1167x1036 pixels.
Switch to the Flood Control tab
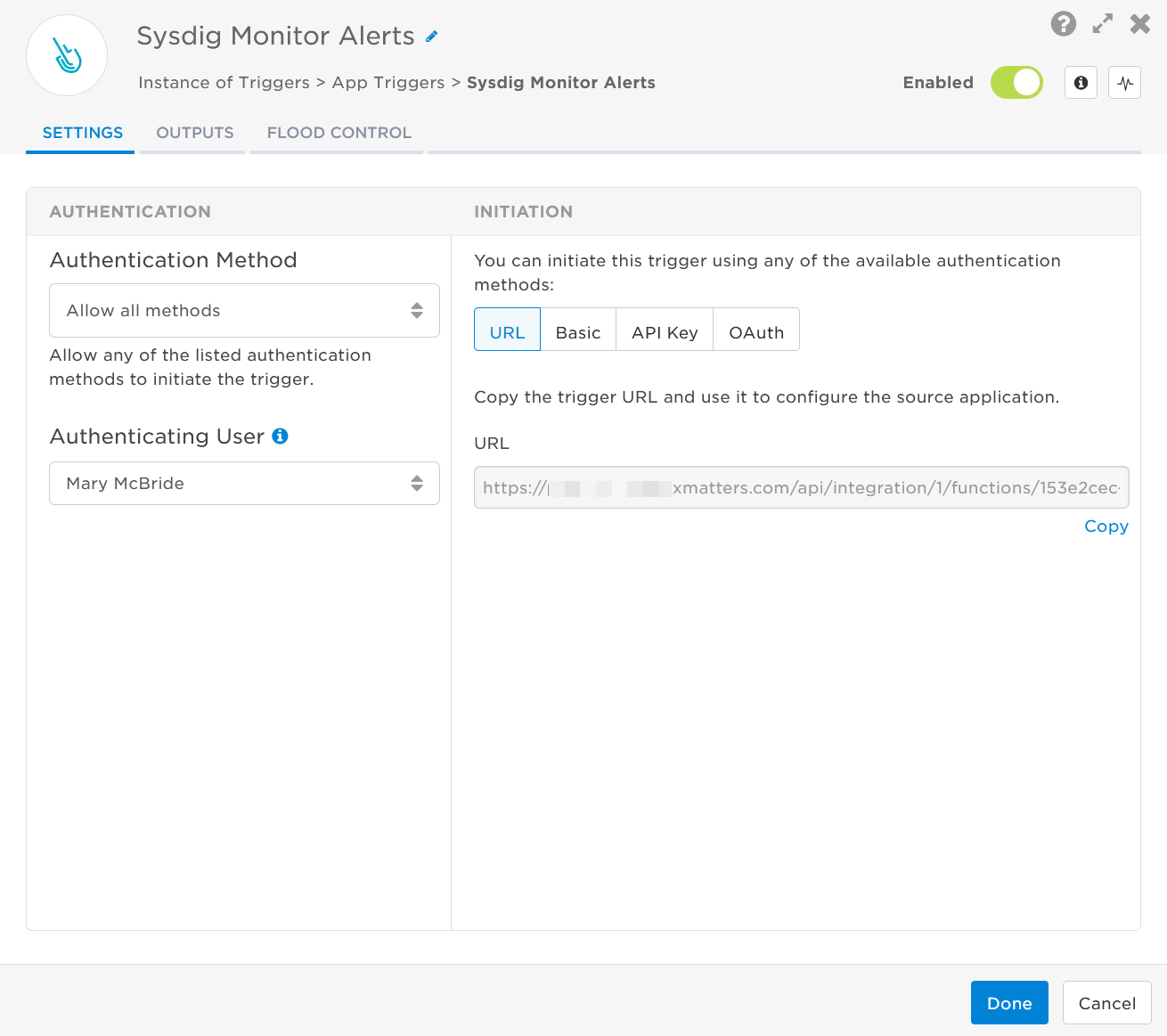click(x=339, y=133)
